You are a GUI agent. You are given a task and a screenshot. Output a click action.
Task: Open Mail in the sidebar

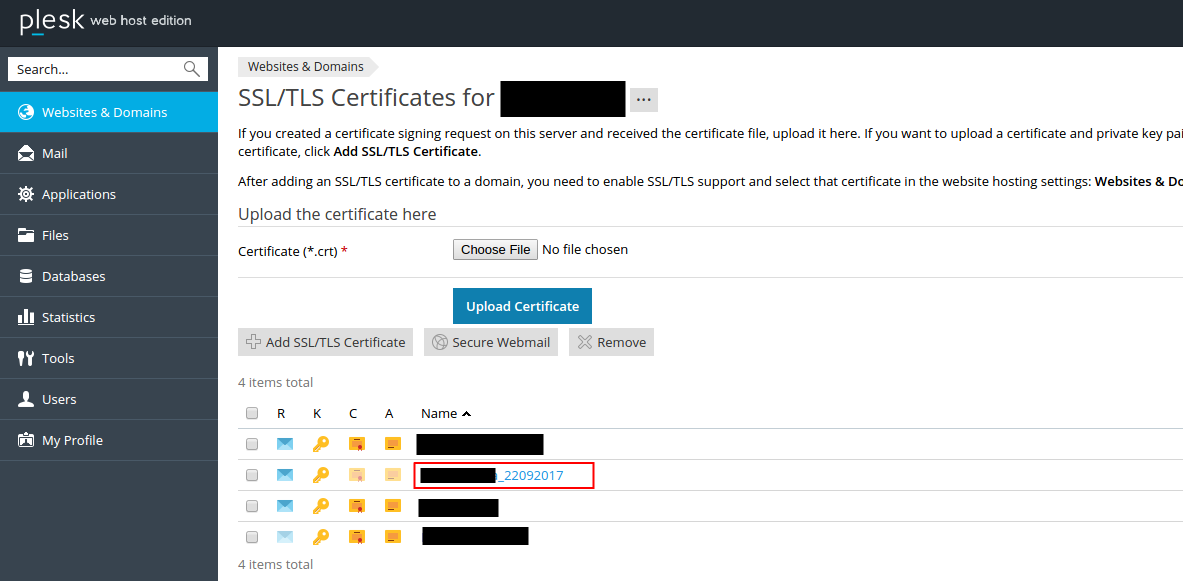point(55,153)
